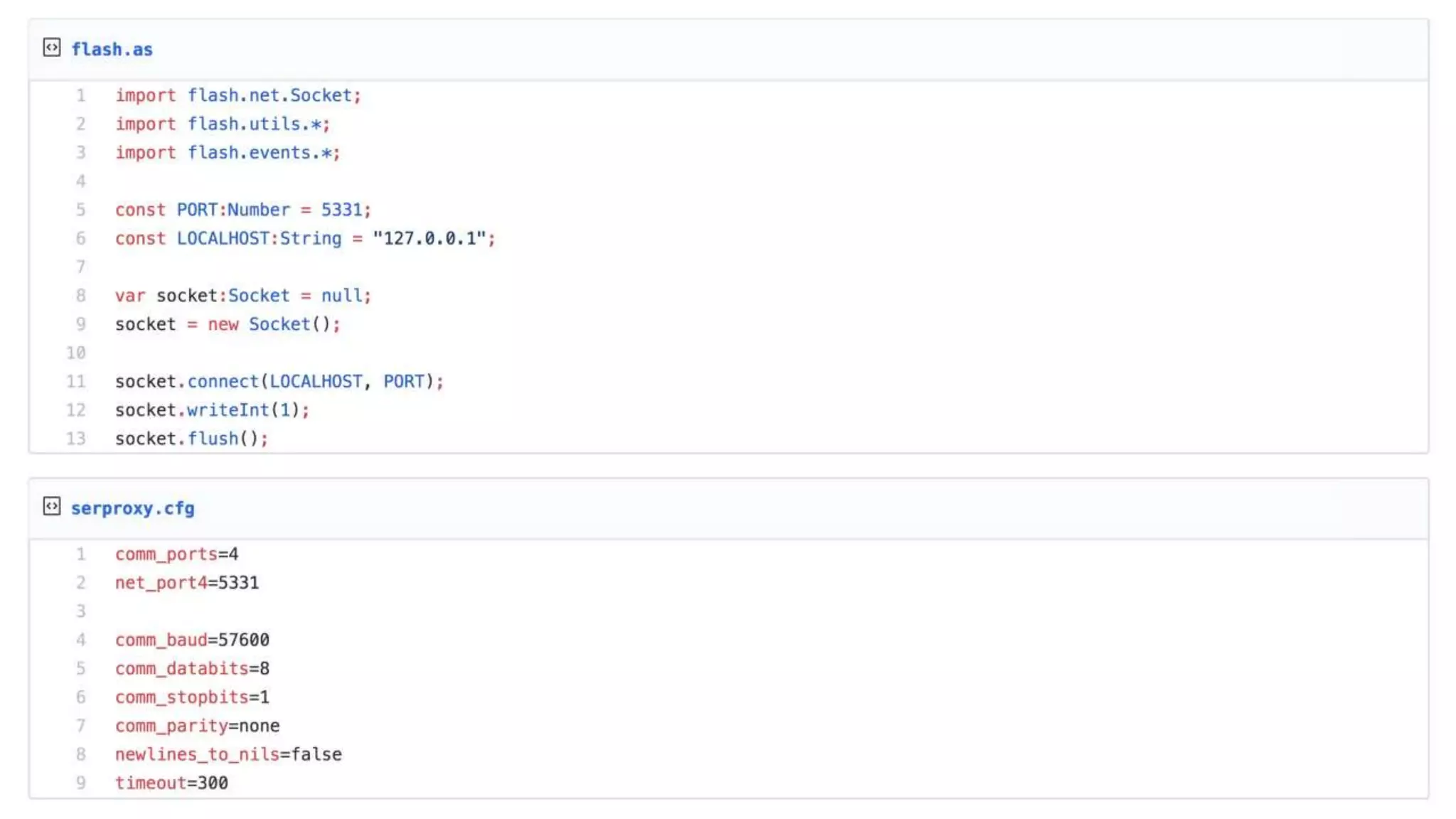Click the comm_baud=57600 config line
Image resolution: width=1456 pixels, height=819 pixels.
(192, 640)
